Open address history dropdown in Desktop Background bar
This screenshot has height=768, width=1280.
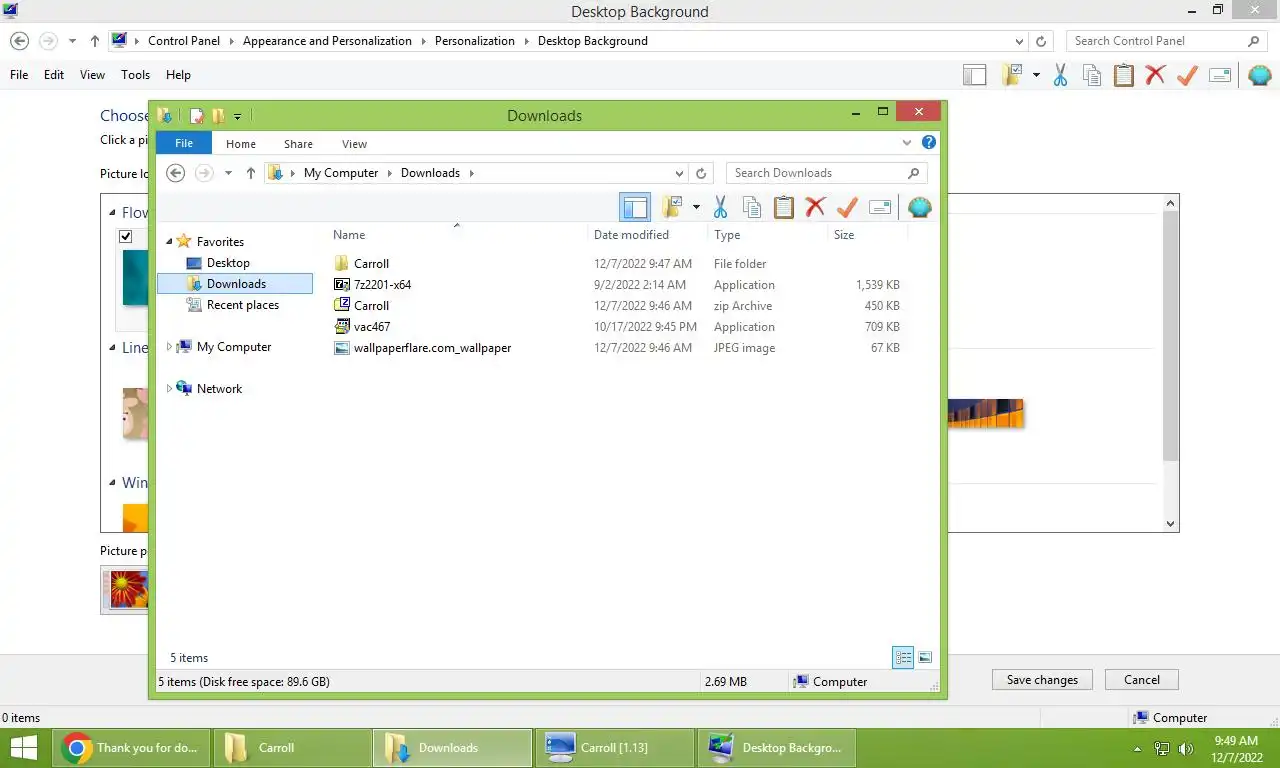pos(1019,41)
